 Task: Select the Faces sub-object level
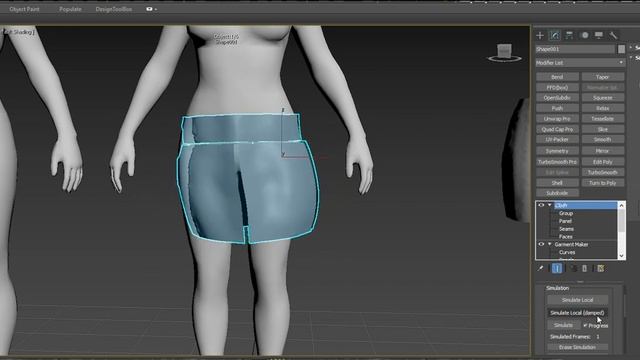click(x=566, y=236)
